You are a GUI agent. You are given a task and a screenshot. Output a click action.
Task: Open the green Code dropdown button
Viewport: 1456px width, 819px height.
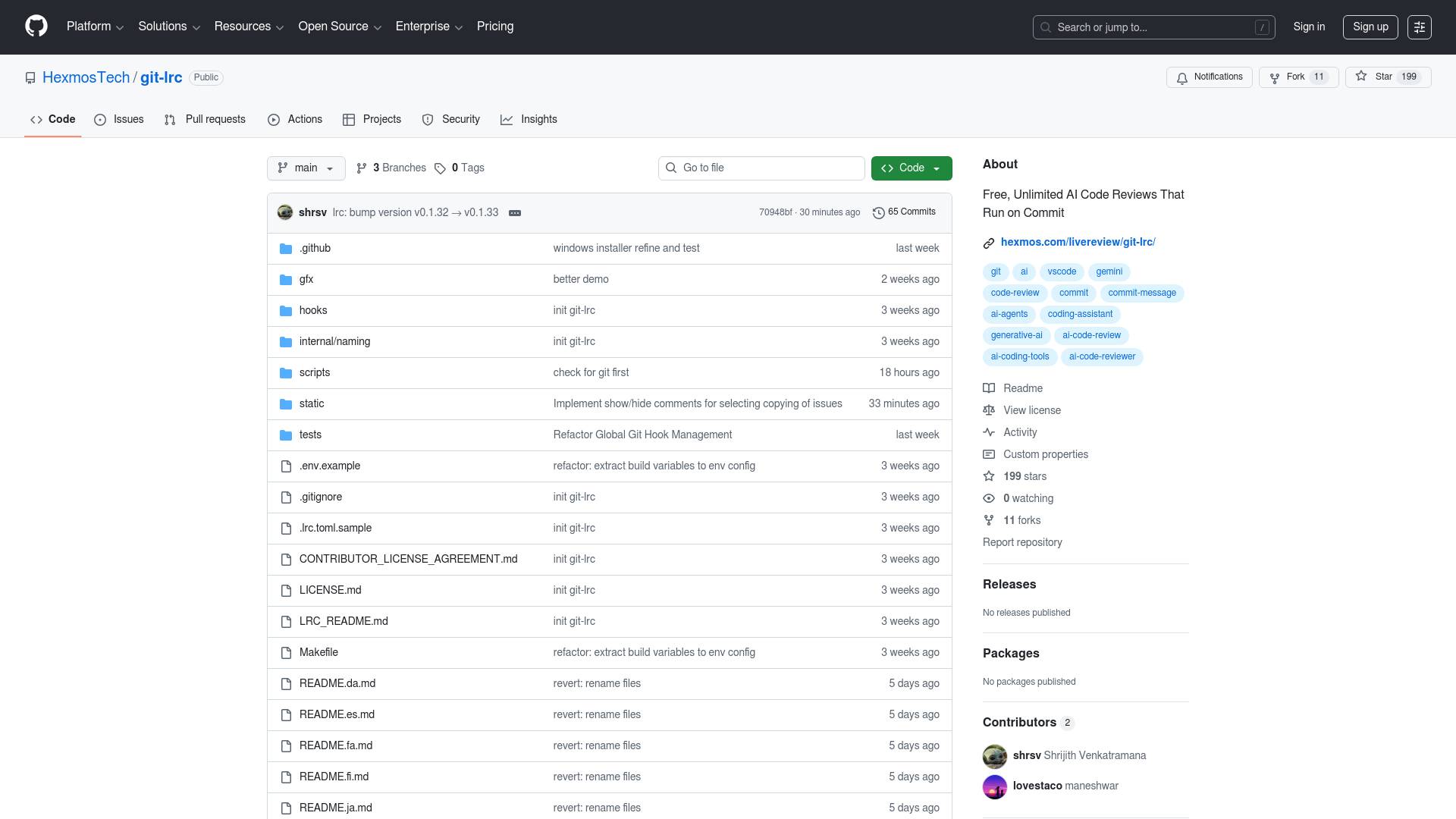pyautogui.click(x=912, y=168)
